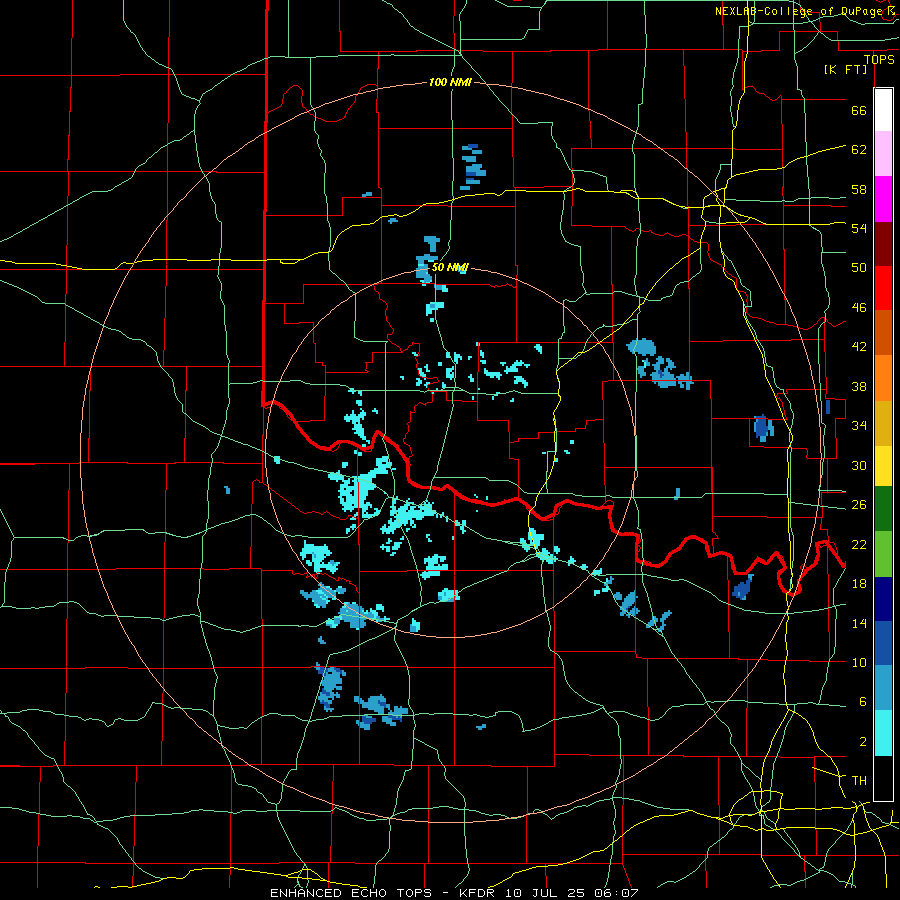
Task: Click legend value "6"
Action: 863,702
